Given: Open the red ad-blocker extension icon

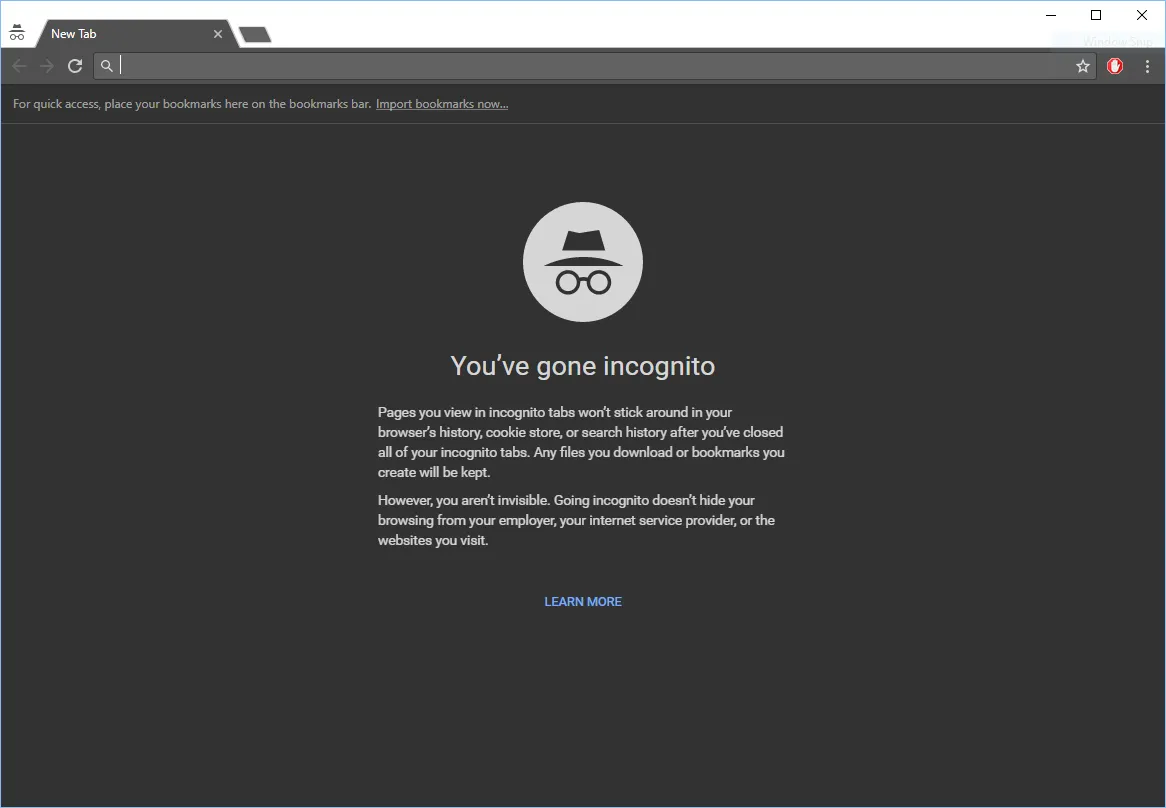Looking at the screenshot, I should coord(1115,66).
